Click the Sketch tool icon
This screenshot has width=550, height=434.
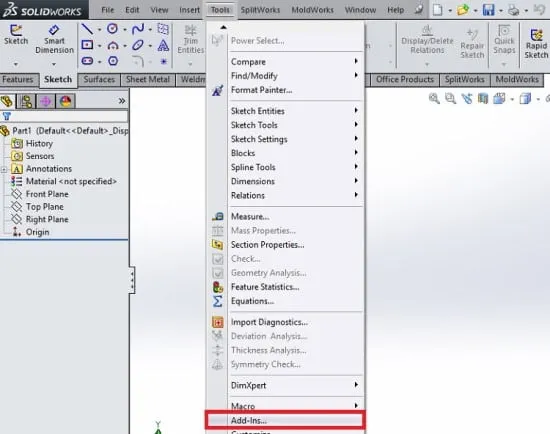16,34
